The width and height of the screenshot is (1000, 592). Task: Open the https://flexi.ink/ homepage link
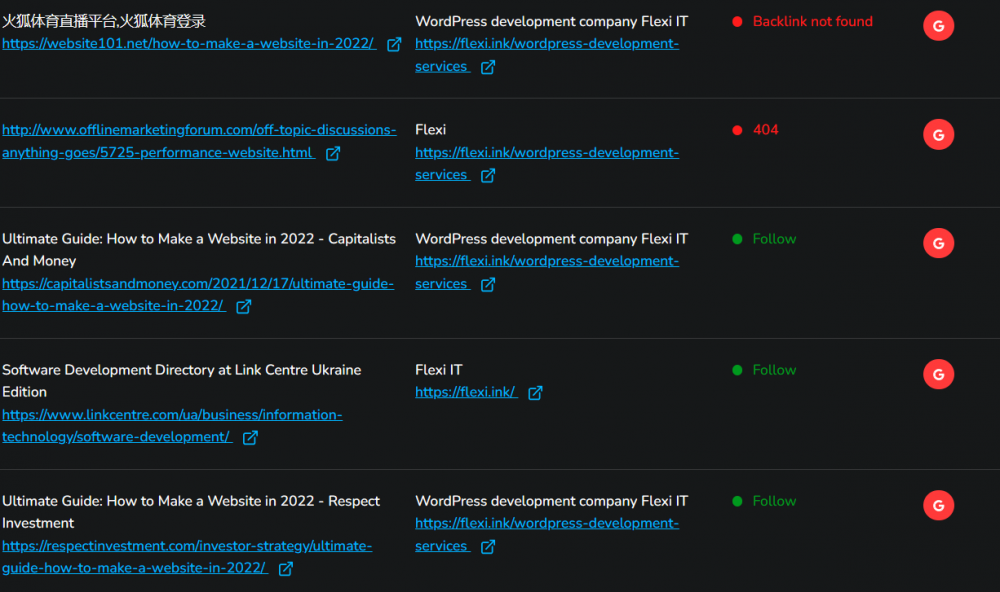tap(466, 392)
